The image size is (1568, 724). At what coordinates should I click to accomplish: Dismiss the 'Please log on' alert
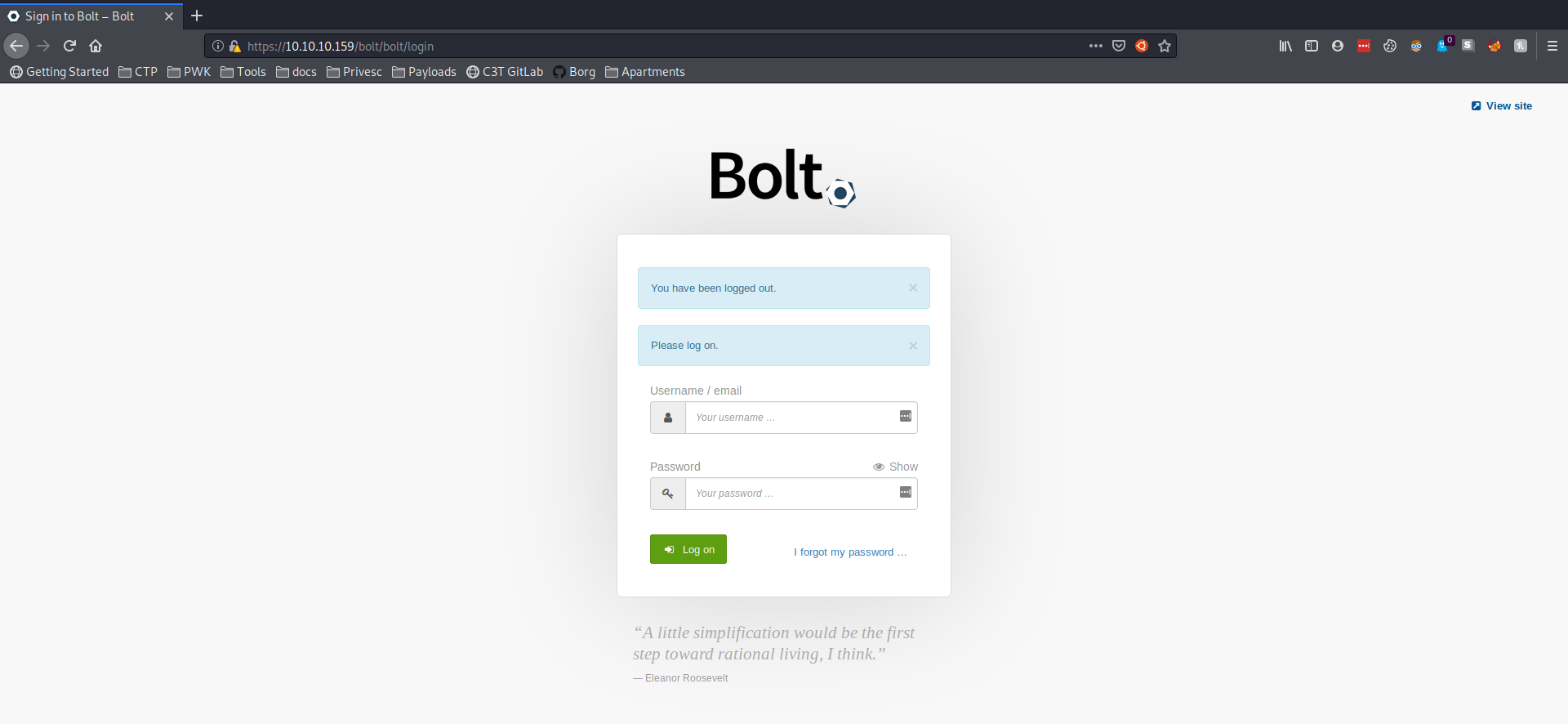913,346
